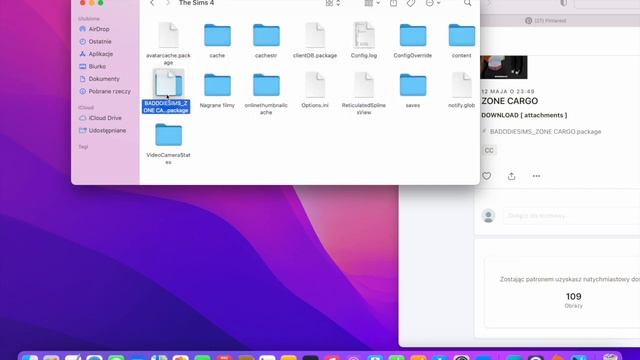Viewport: 640px width, 360px height.
Task: Select the ConfigOverride folder
Action: pos(413,40)
